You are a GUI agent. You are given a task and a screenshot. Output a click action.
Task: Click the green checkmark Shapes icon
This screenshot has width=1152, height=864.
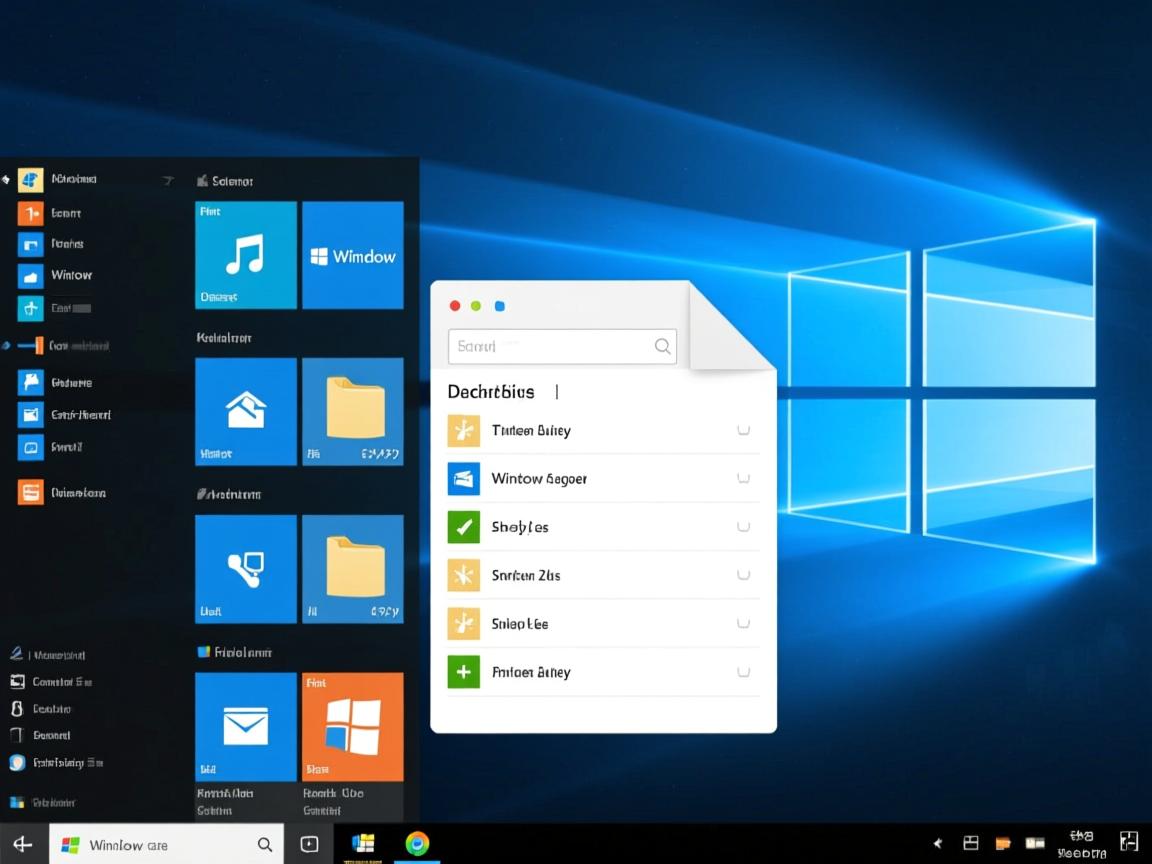(463, 527)
